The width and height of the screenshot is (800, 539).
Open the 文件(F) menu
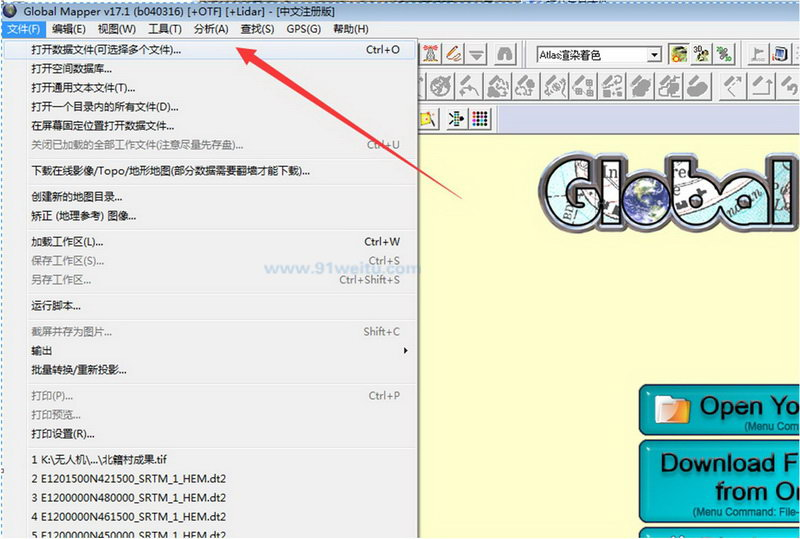tap(23, 29)
